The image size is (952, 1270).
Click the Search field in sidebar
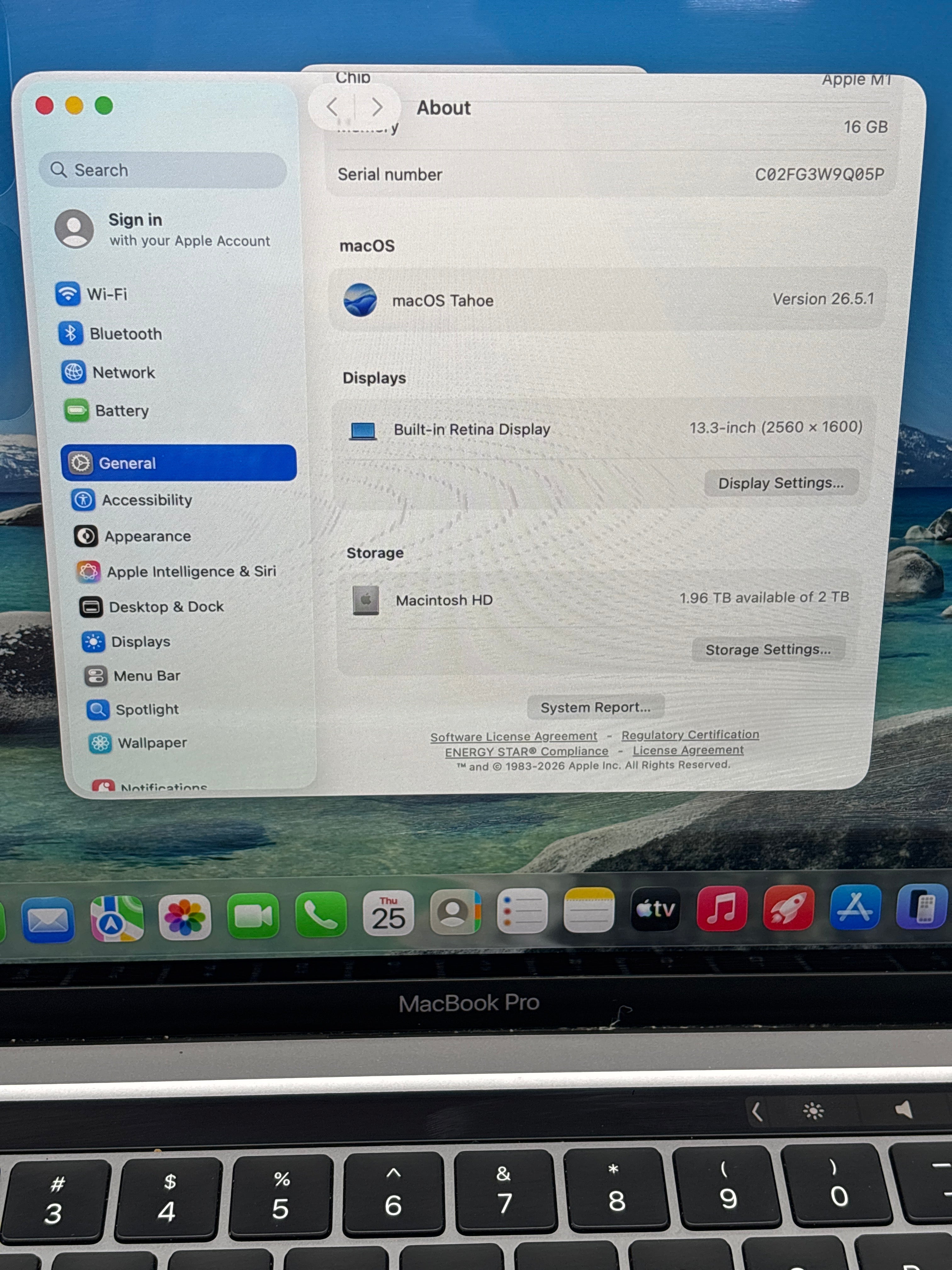point(163,170)
